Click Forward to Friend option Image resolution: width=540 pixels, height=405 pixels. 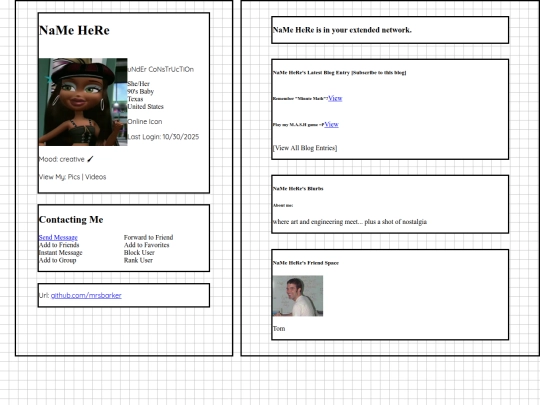(x=148, y=237)
